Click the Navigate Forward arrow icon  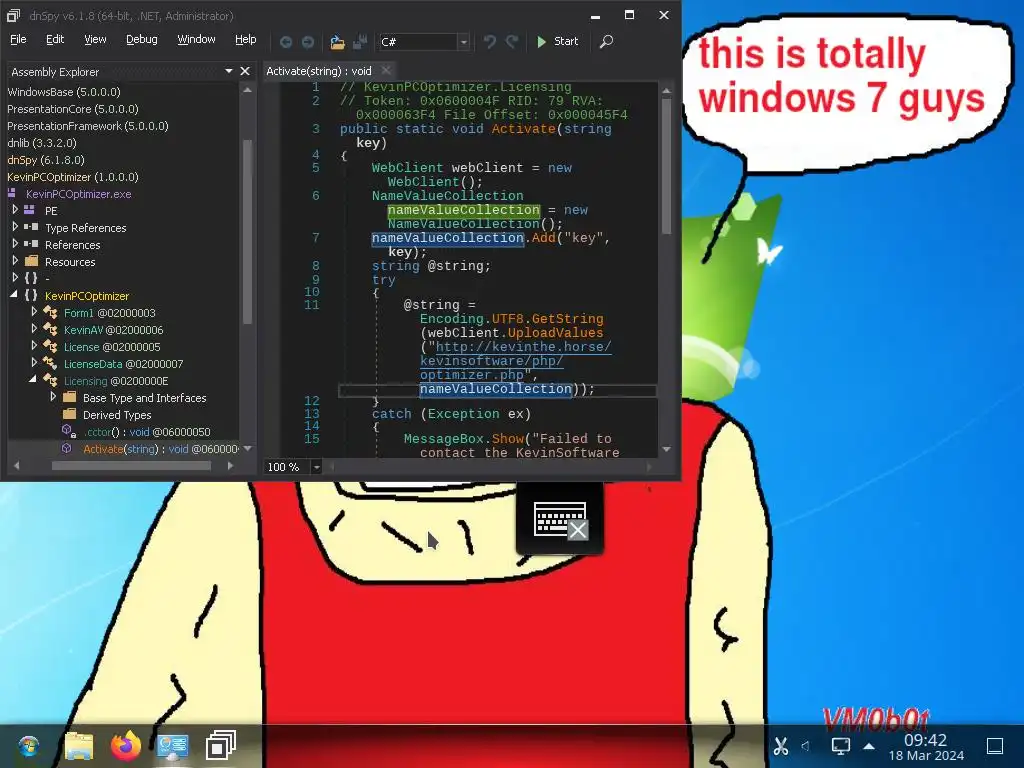[x=308, y=42]
